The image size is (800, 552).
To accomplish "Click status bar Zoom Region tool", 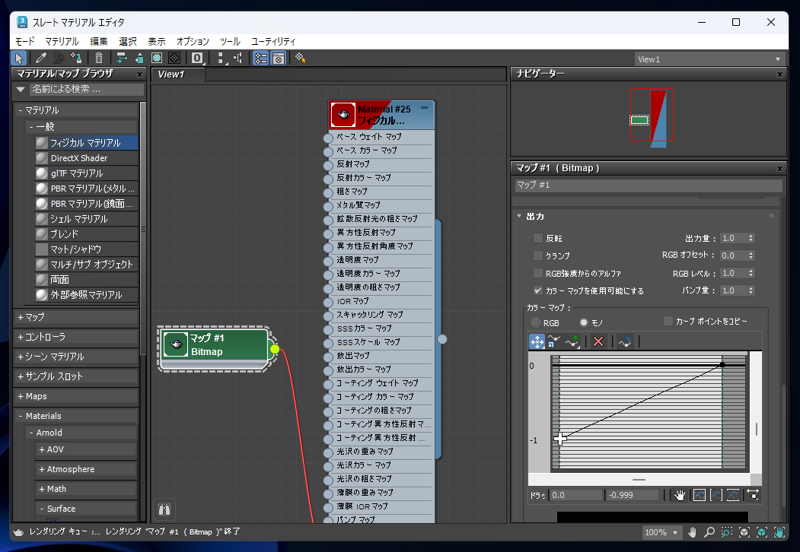I will (x=727, y=533).
